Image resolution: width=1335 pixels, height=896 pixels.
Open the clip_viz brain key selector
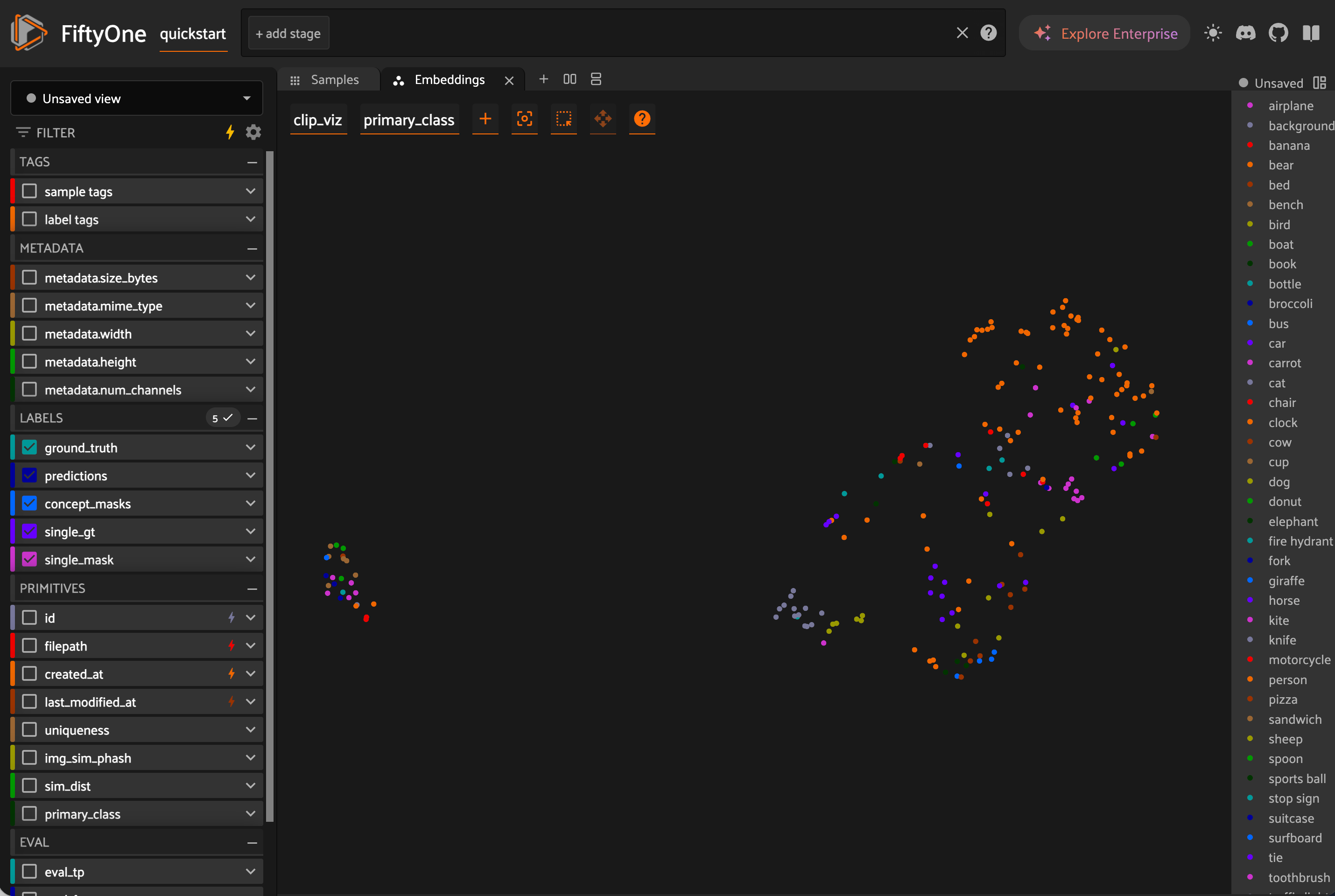pos(318,120)
